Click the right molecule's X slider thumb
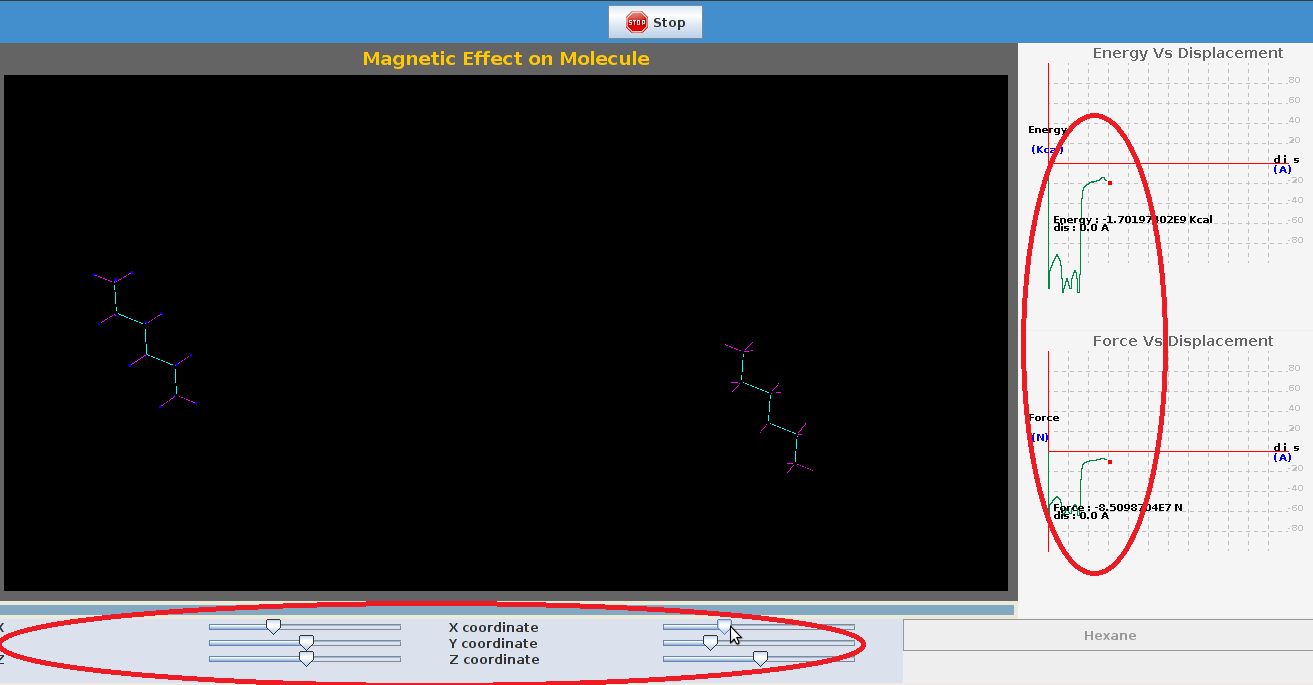The width and height of the screenshot is (1313, 685). 724,627
